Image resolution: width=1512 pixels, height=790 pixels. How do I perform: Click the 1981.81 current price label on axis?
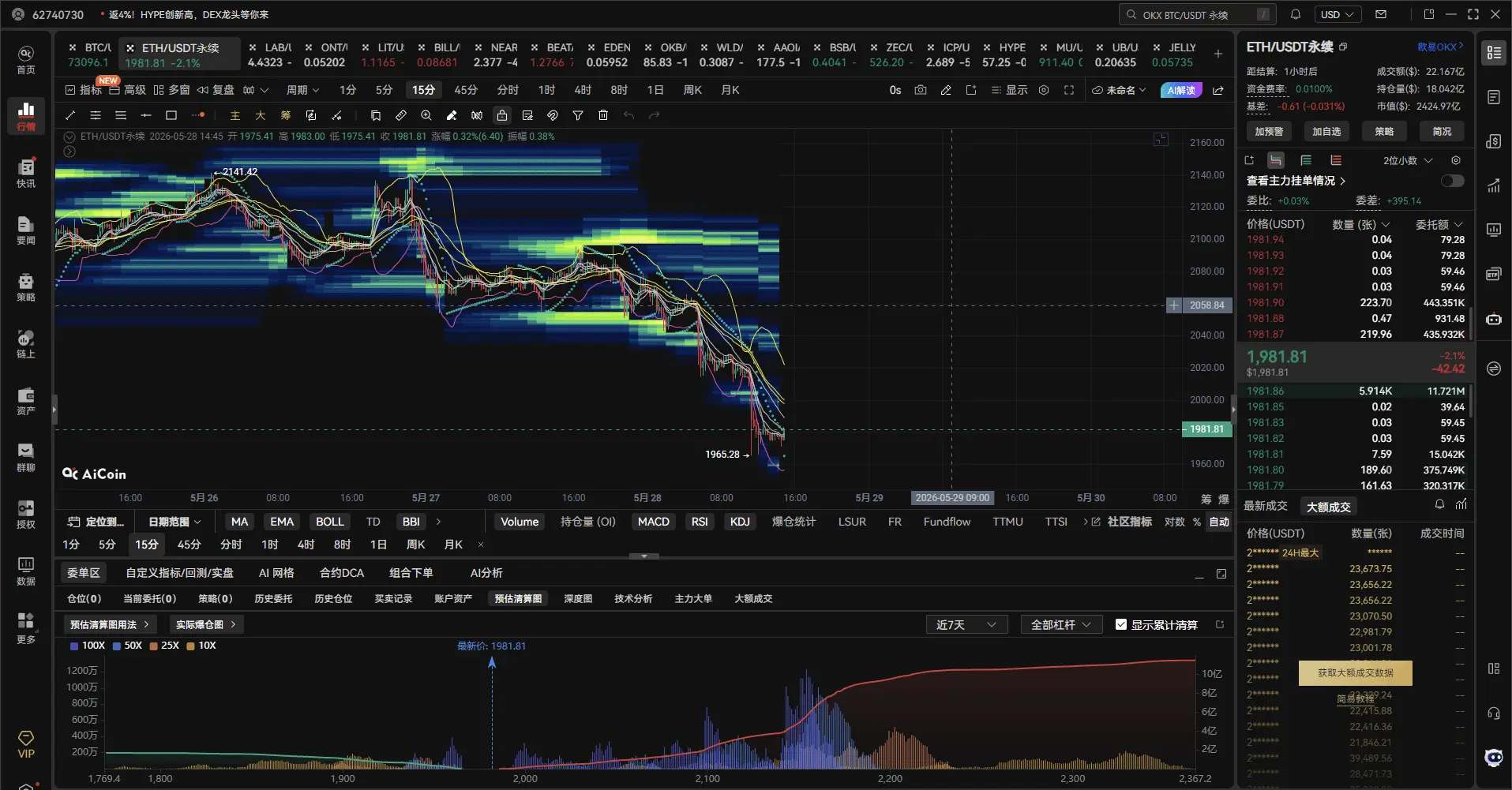click(x=1206, y=429)
